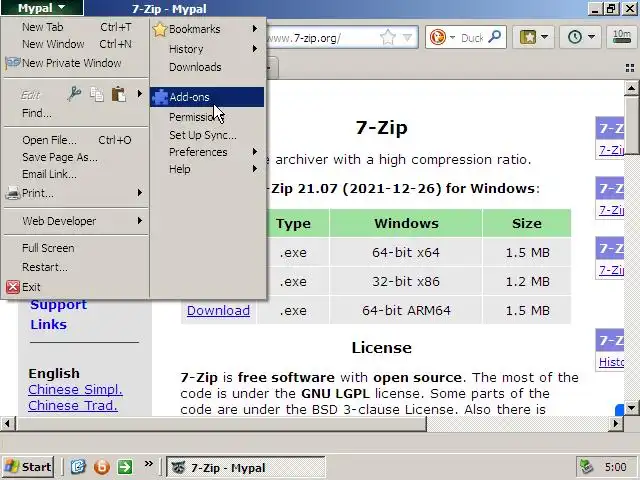
Task: Click into the DuckDuckGo search field
Action: click(x=472, y=38)
